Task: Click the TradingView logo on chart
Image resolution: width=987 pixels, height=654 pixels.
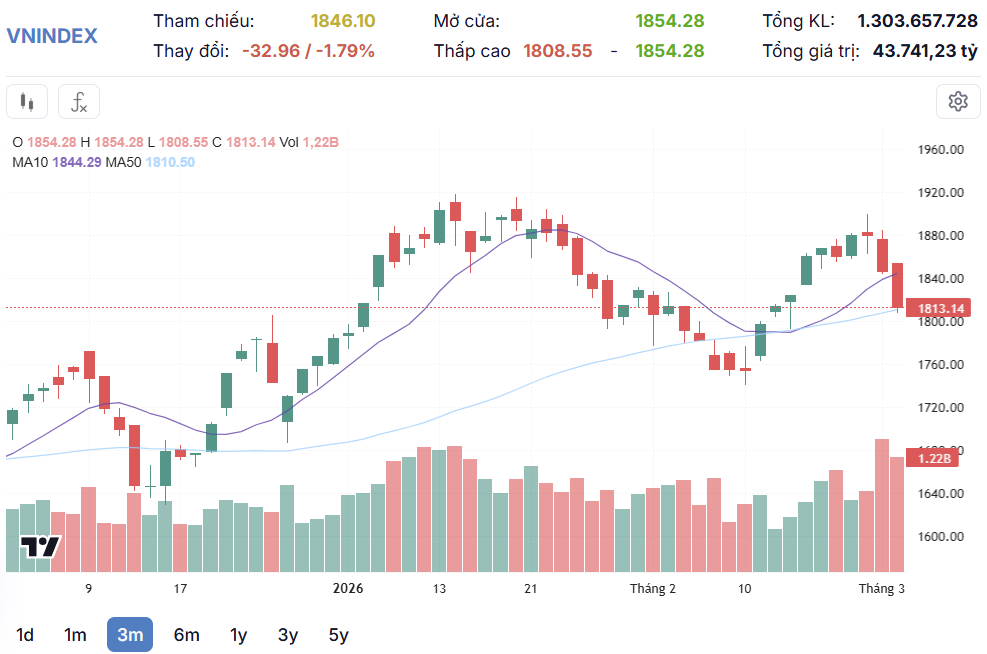Action: click(x=41, y=547)
